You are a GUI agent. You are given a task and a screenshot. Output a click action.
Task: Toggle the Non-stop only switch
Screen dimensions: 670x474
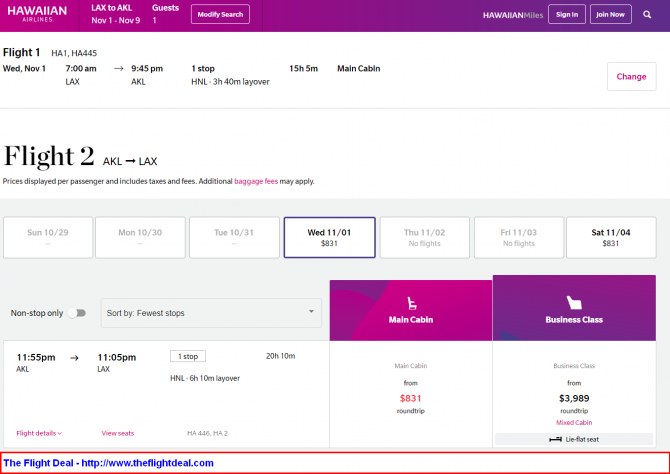point(77,313)
